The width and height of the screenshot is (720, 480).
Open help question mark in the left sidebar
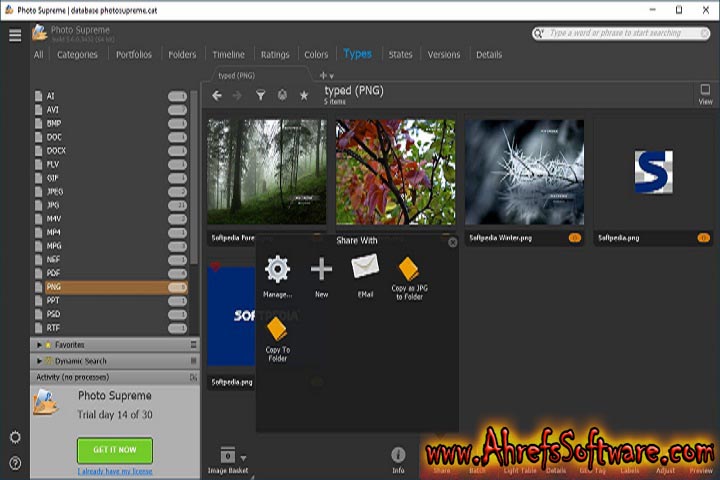click(15, 463)
